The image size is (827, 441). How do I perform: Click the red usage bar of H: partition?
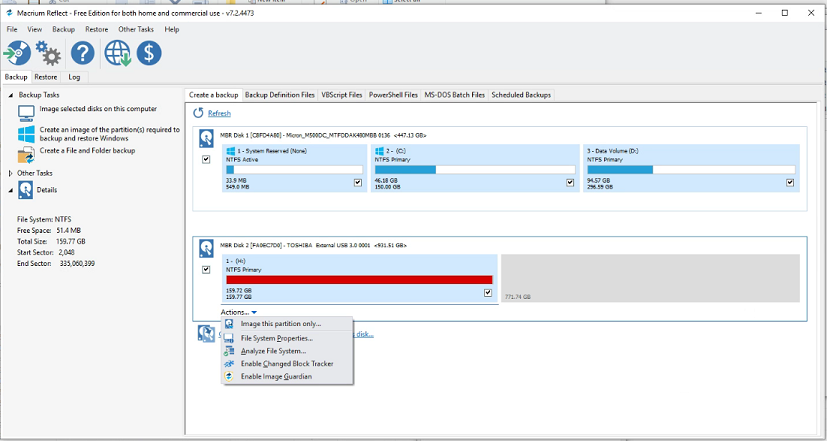tap(359, 280)
